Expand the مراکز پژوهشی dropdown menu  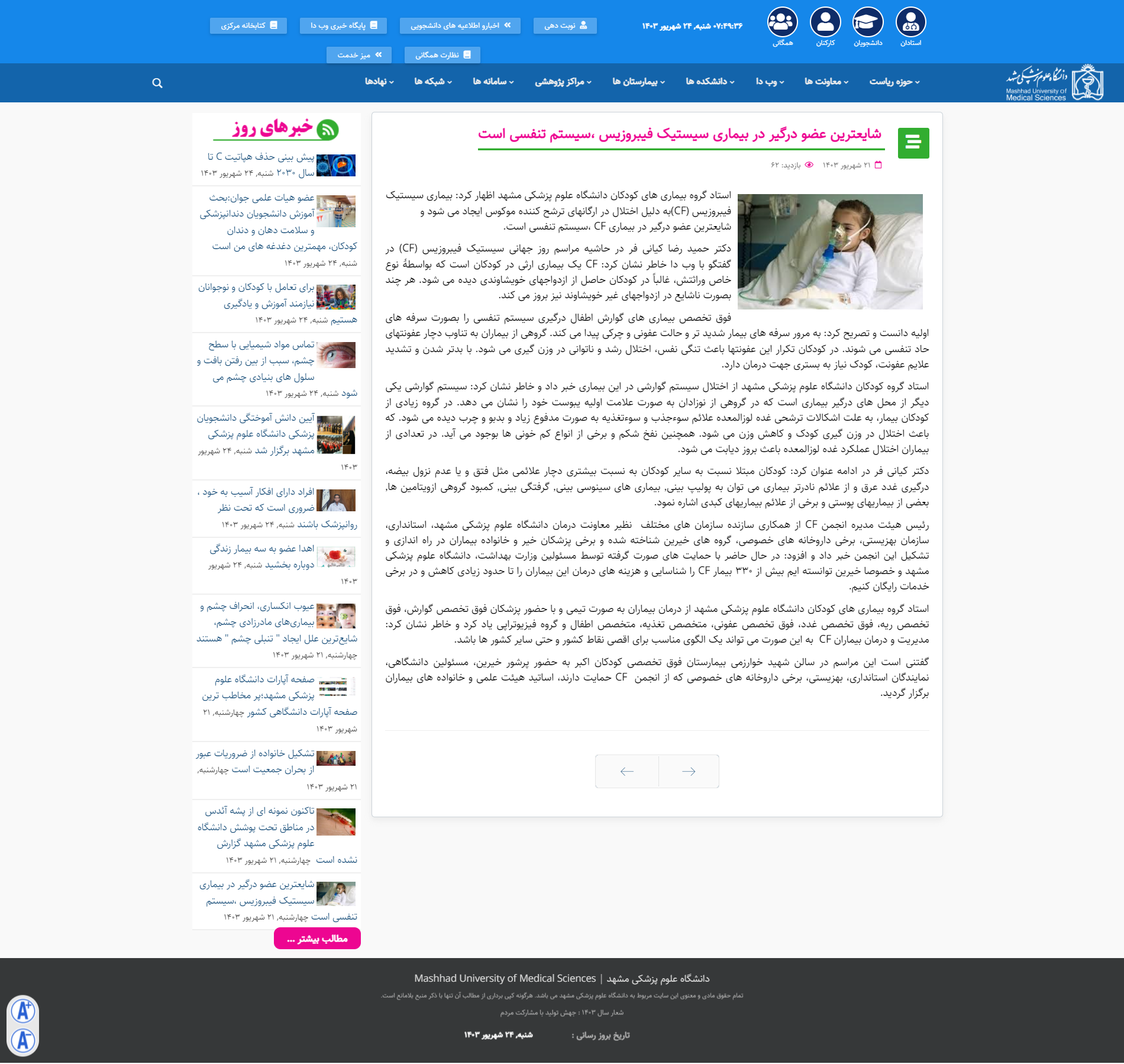[x=563, y=82]
